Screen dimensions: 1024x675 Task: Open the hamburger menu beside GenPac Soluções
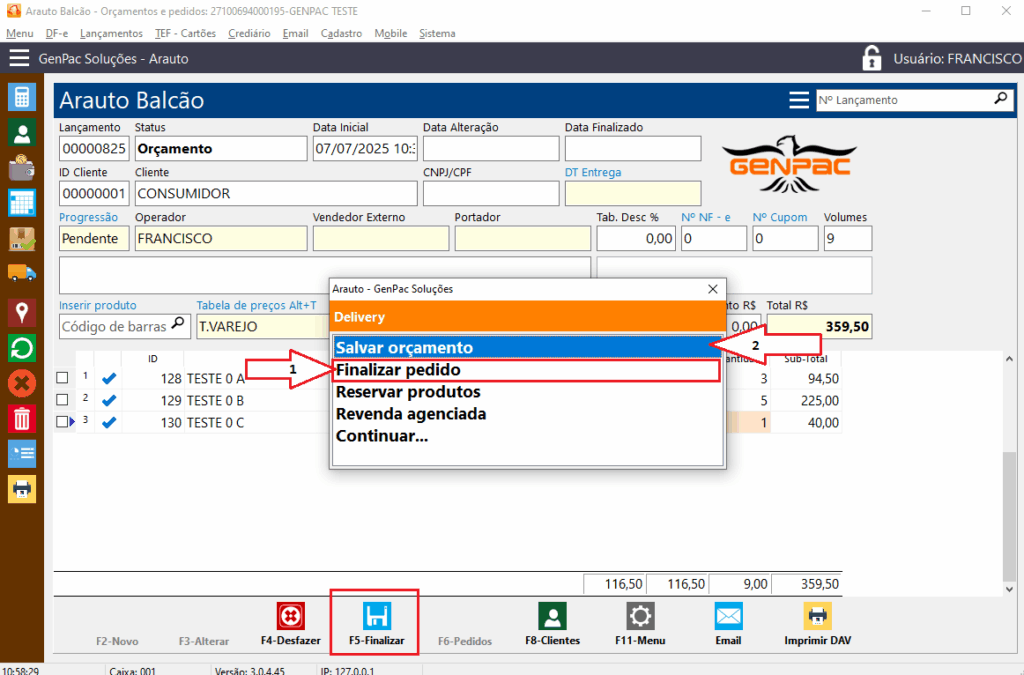(x=19, y=59)
